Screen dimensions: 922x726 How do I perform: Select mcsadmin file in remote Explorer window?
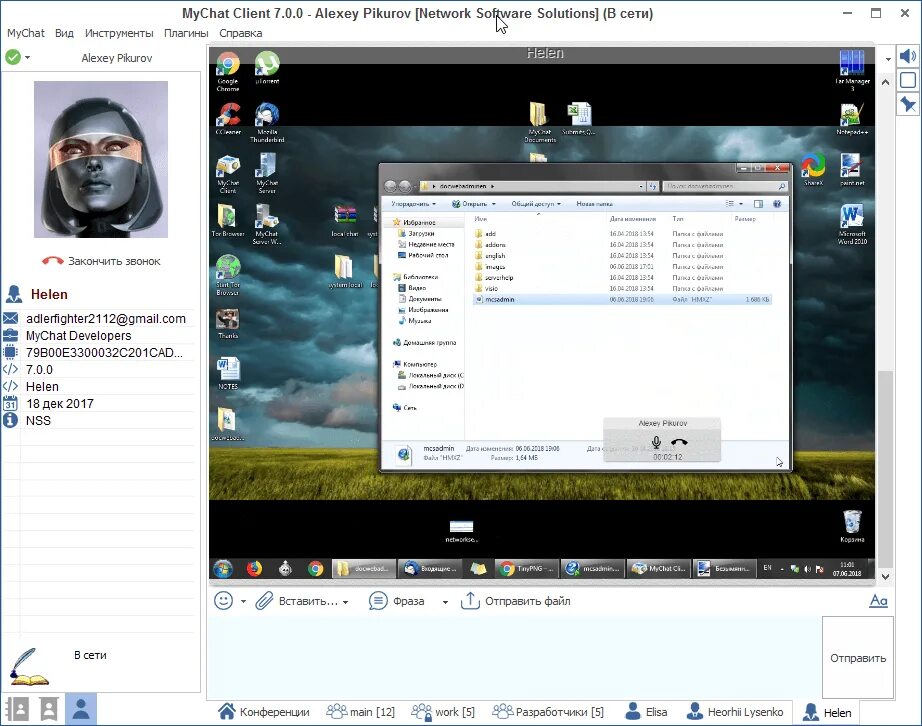(622, 299)
